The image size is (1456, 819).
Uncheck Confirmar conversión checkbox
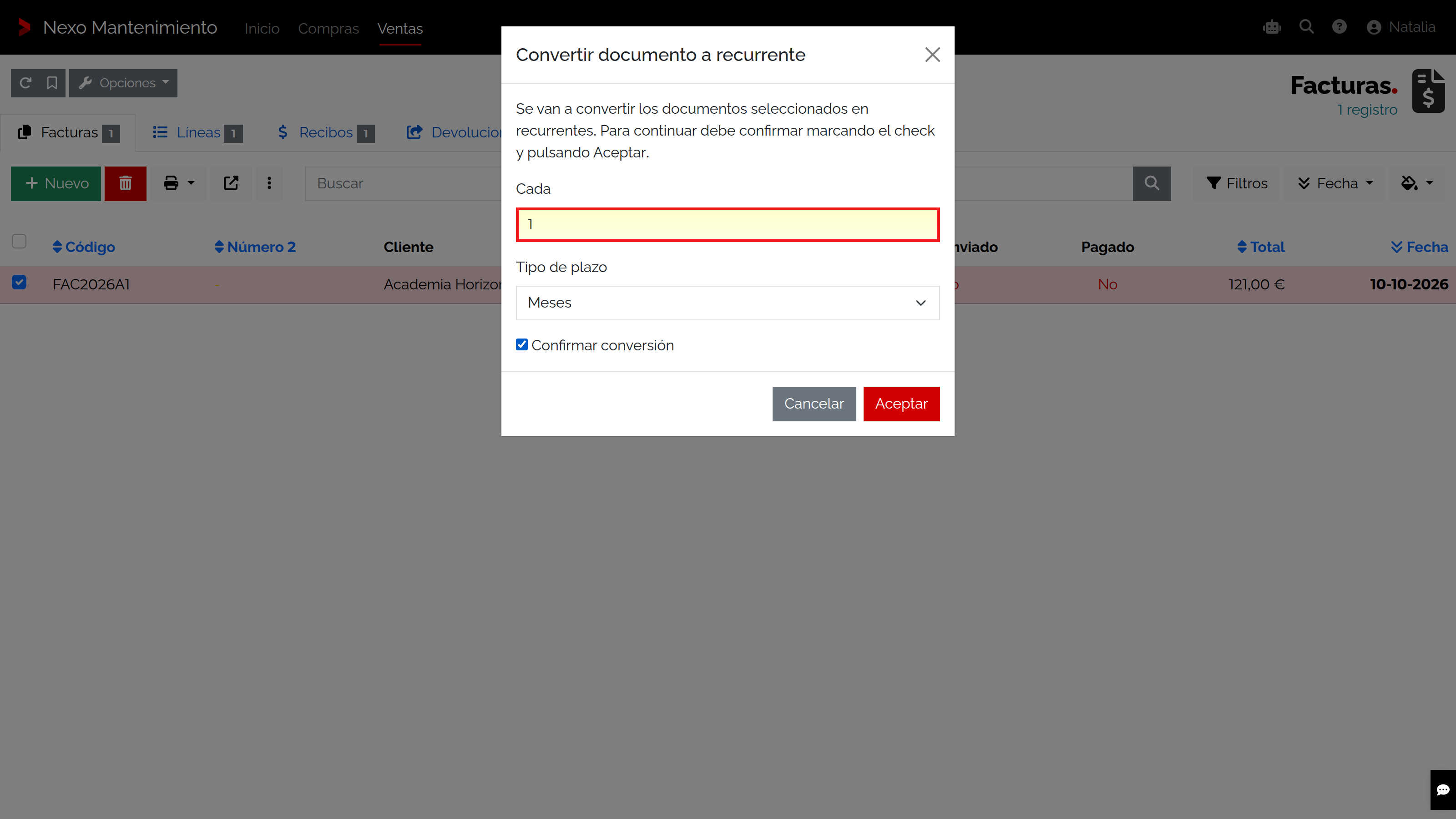pos(522,345)
